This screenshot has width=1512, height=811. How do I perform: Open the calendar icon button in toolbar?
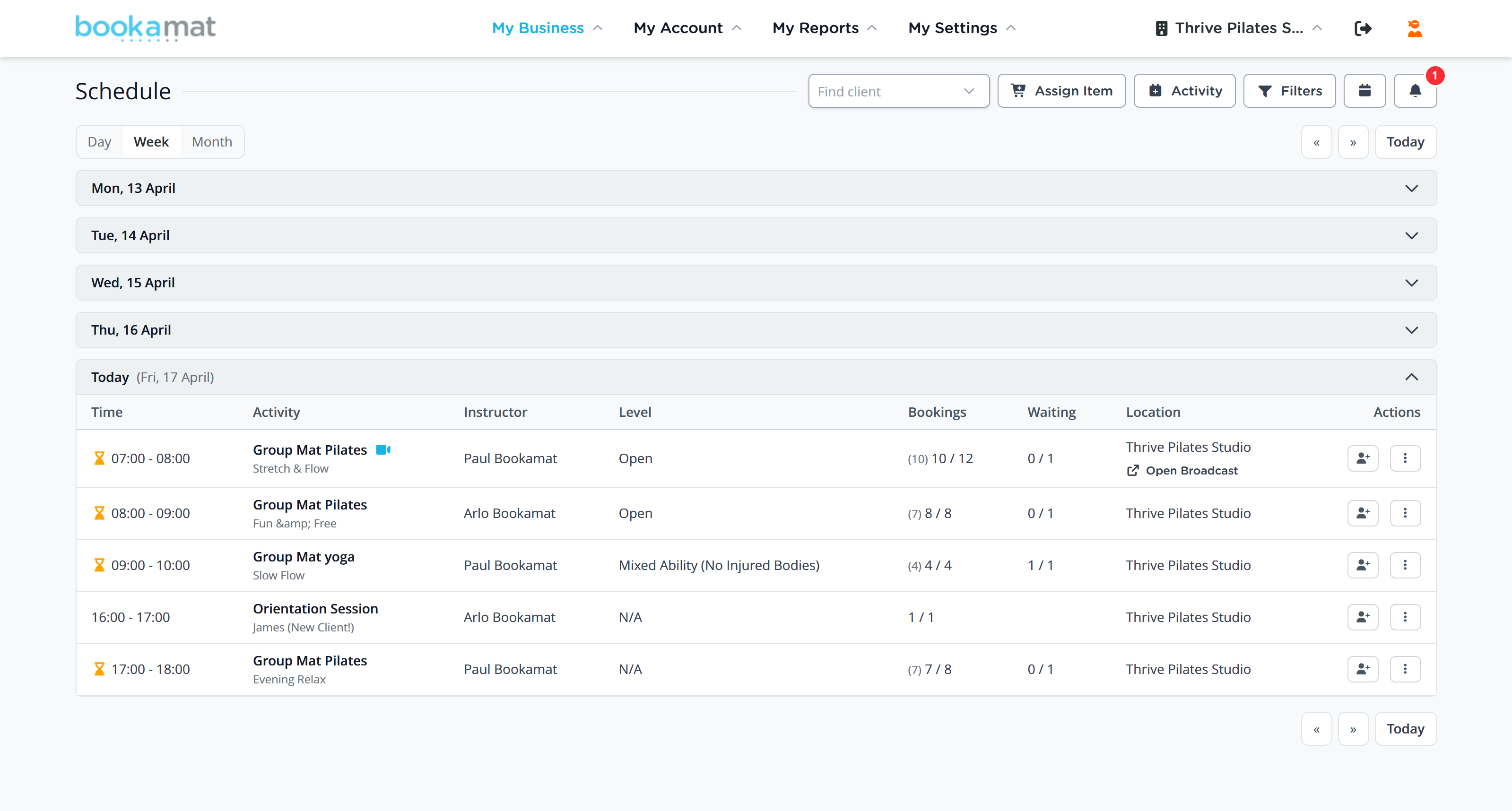[x=1364, y=90]
